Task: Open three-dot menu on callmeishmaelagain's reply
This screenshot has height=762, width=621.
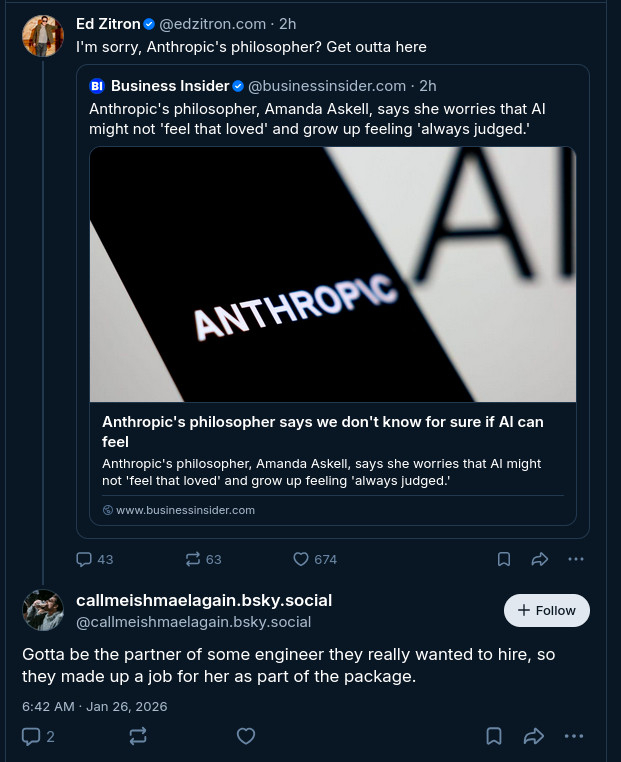Action: click(573, 736)
